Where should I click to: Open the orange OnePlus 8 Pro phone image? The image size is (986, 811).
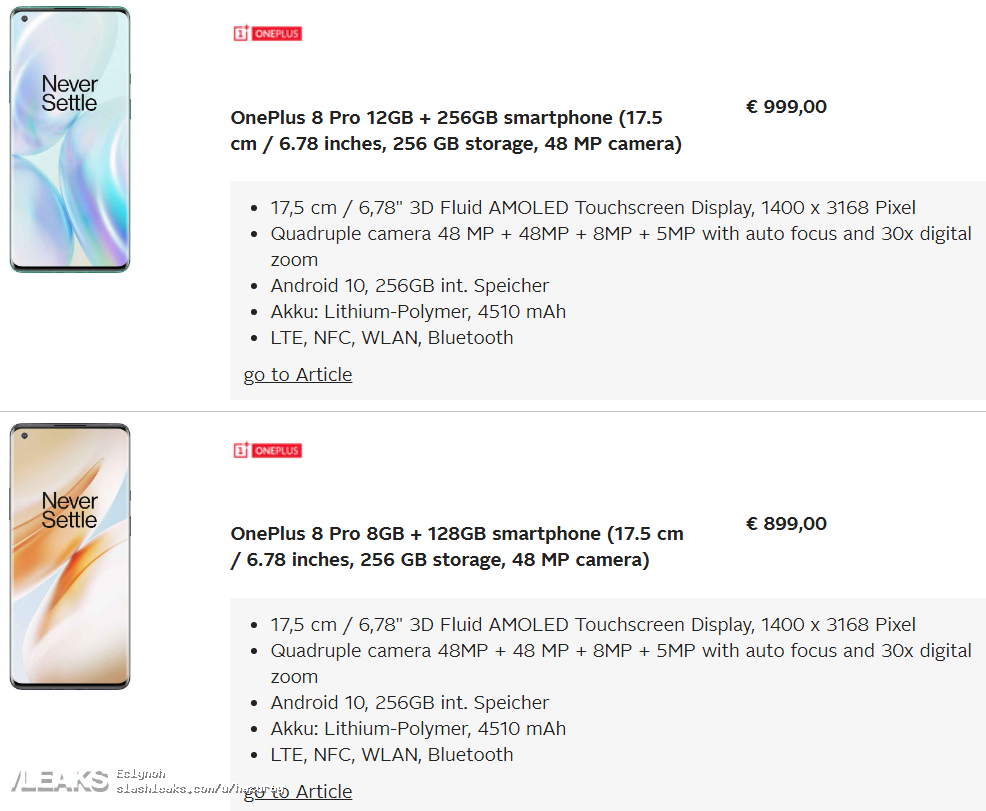(70, 556)
